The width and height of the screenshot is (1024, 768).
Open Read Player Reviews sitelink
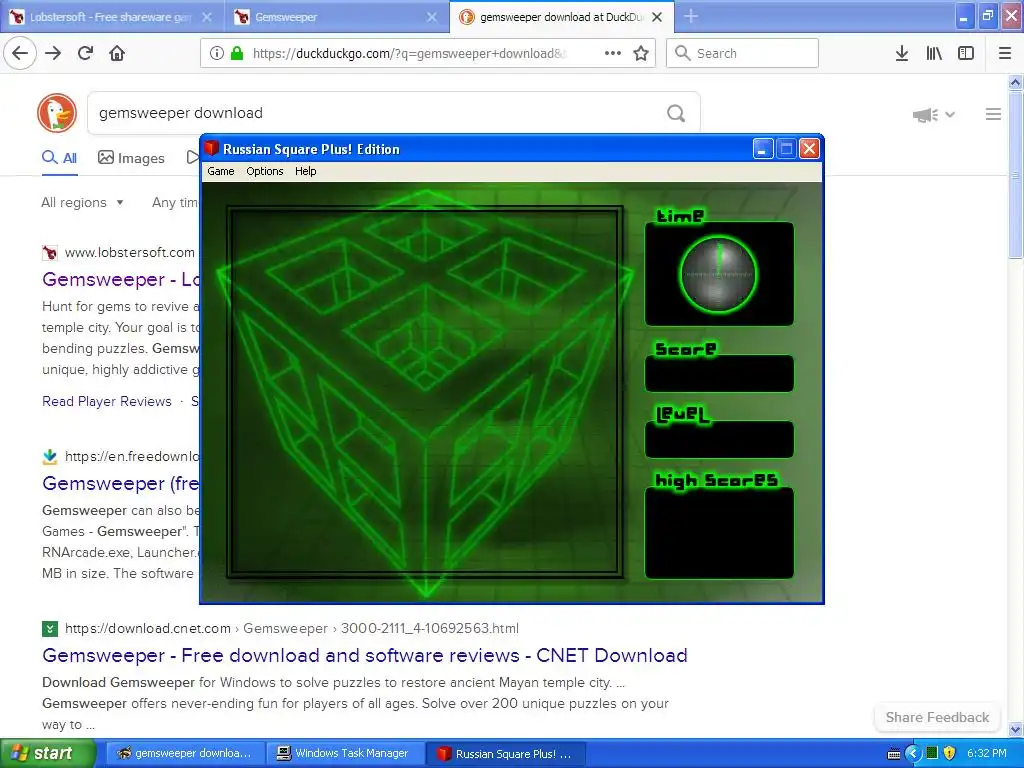(x=106, y=401)
